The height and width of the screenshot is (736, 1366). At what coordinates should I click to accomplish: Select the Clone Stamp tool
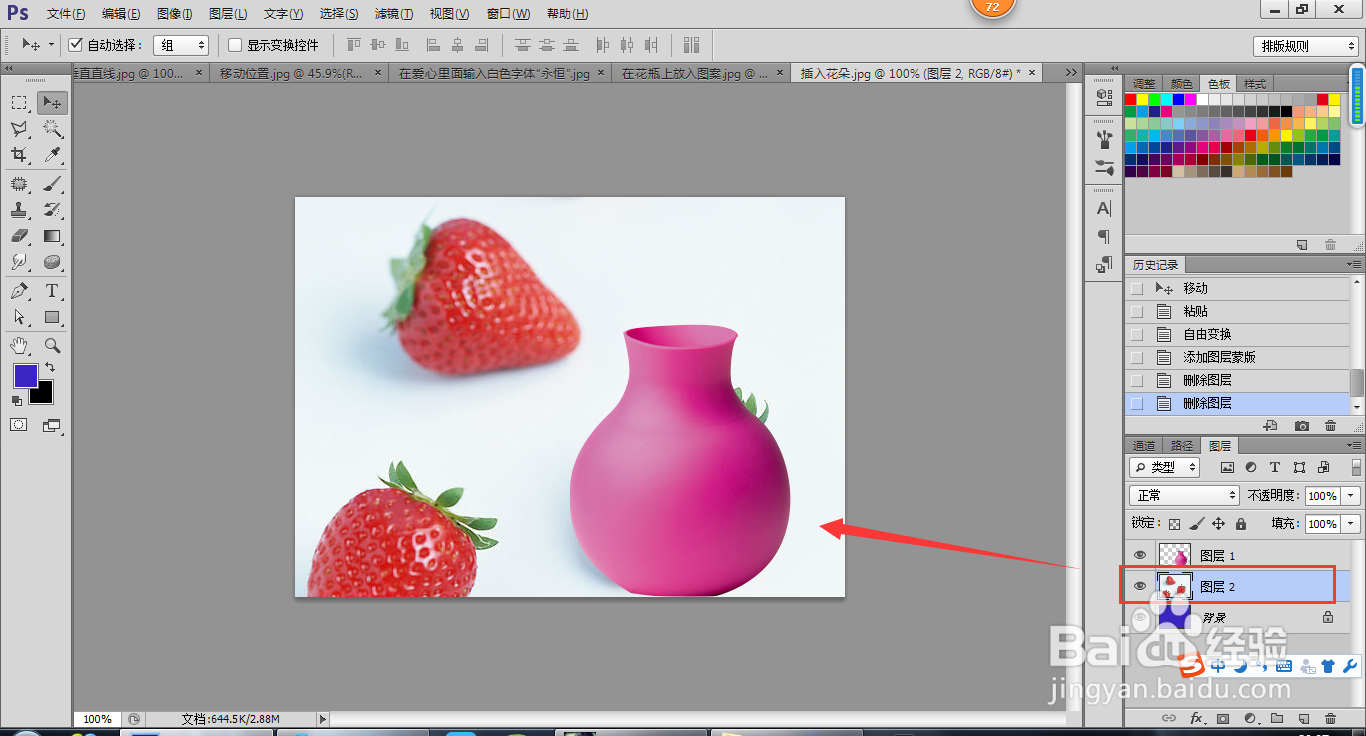[x=19, y=210]
